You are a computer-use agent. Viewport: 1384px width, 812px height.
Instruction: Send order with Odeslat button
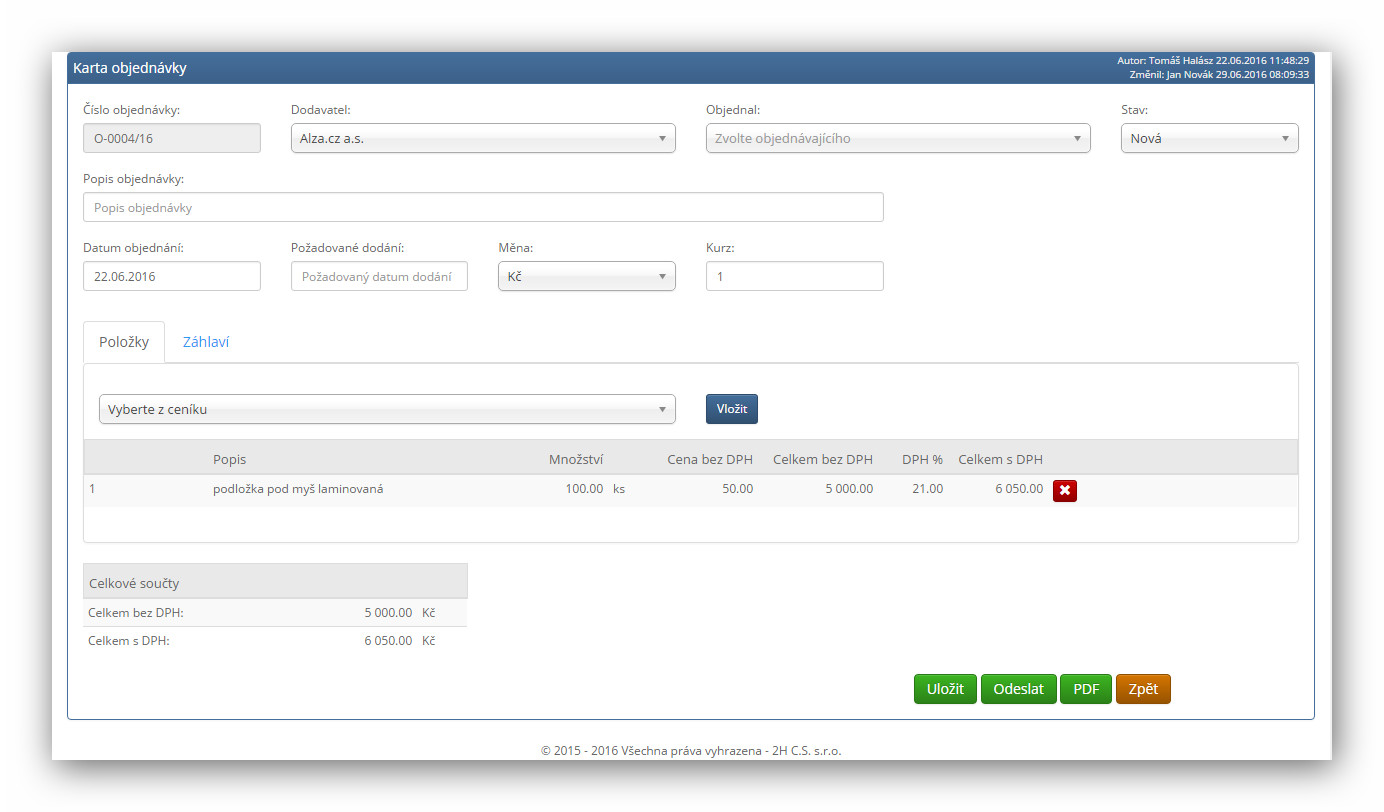pyautogui.click(x=1018, y=689)
